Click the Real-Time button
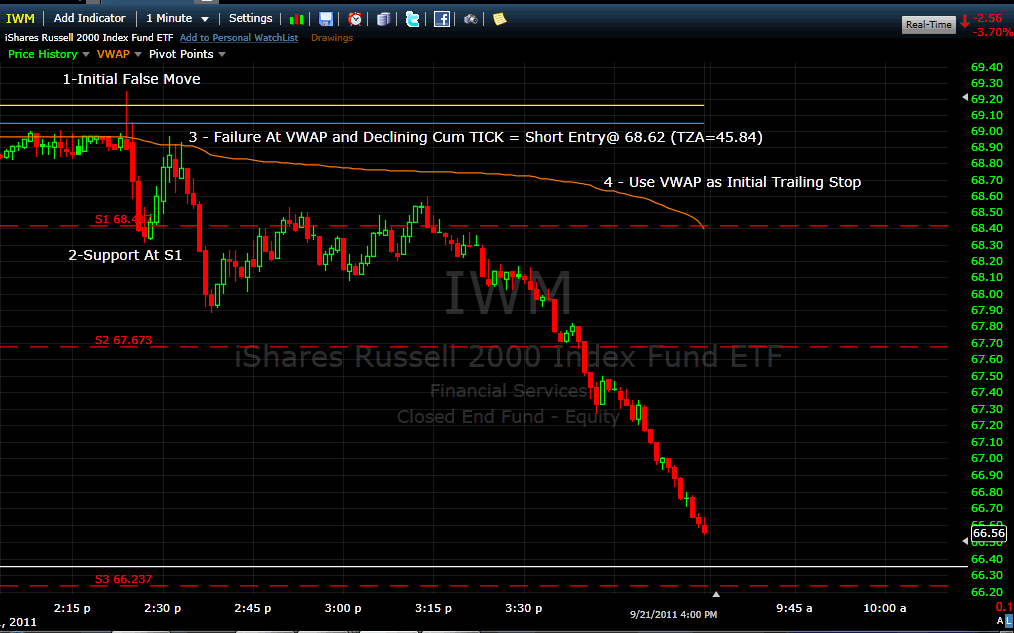 tap(929, 25)
